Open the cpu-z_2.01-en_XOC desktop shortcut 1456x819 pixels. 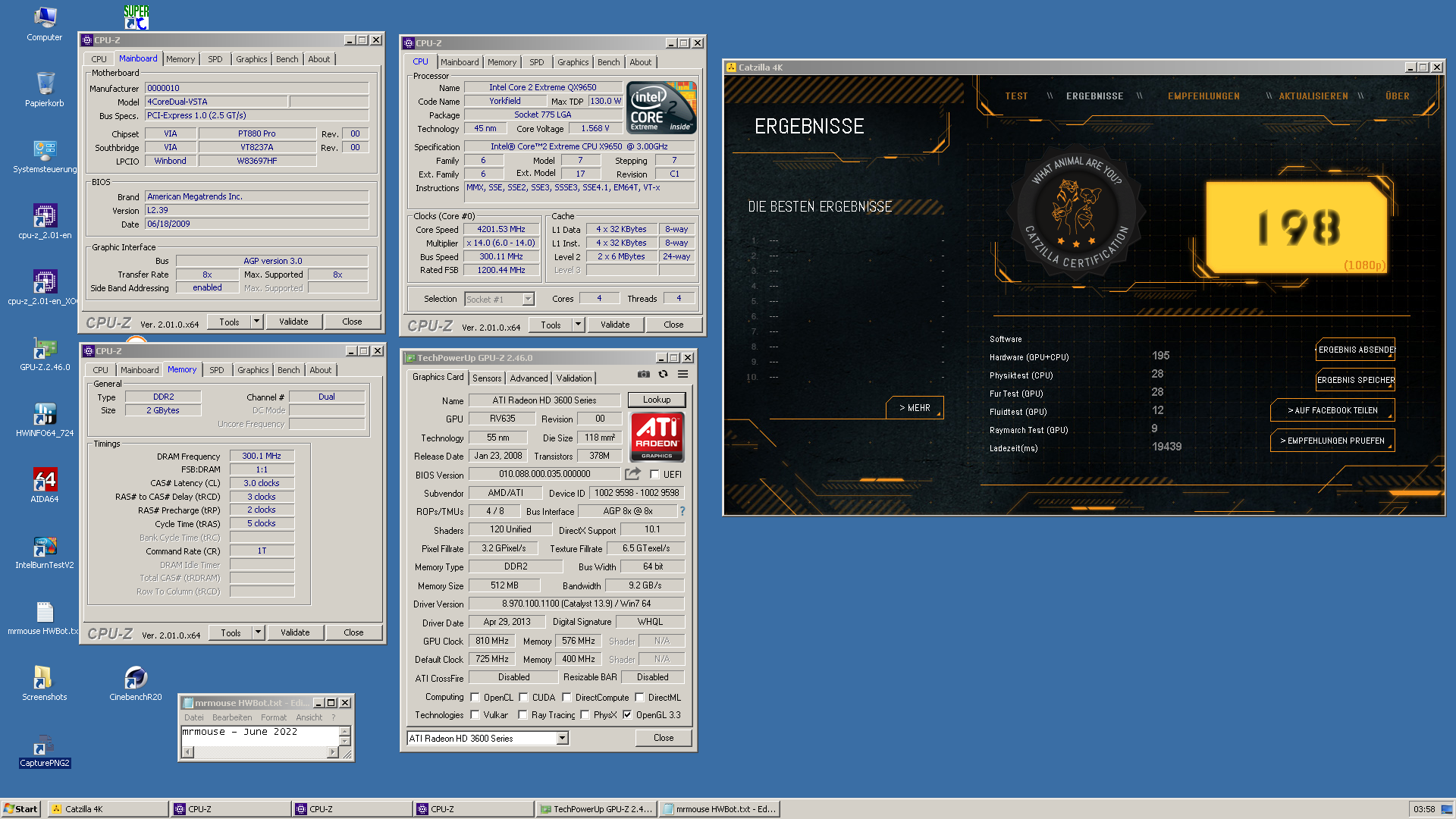click(45, 287)
